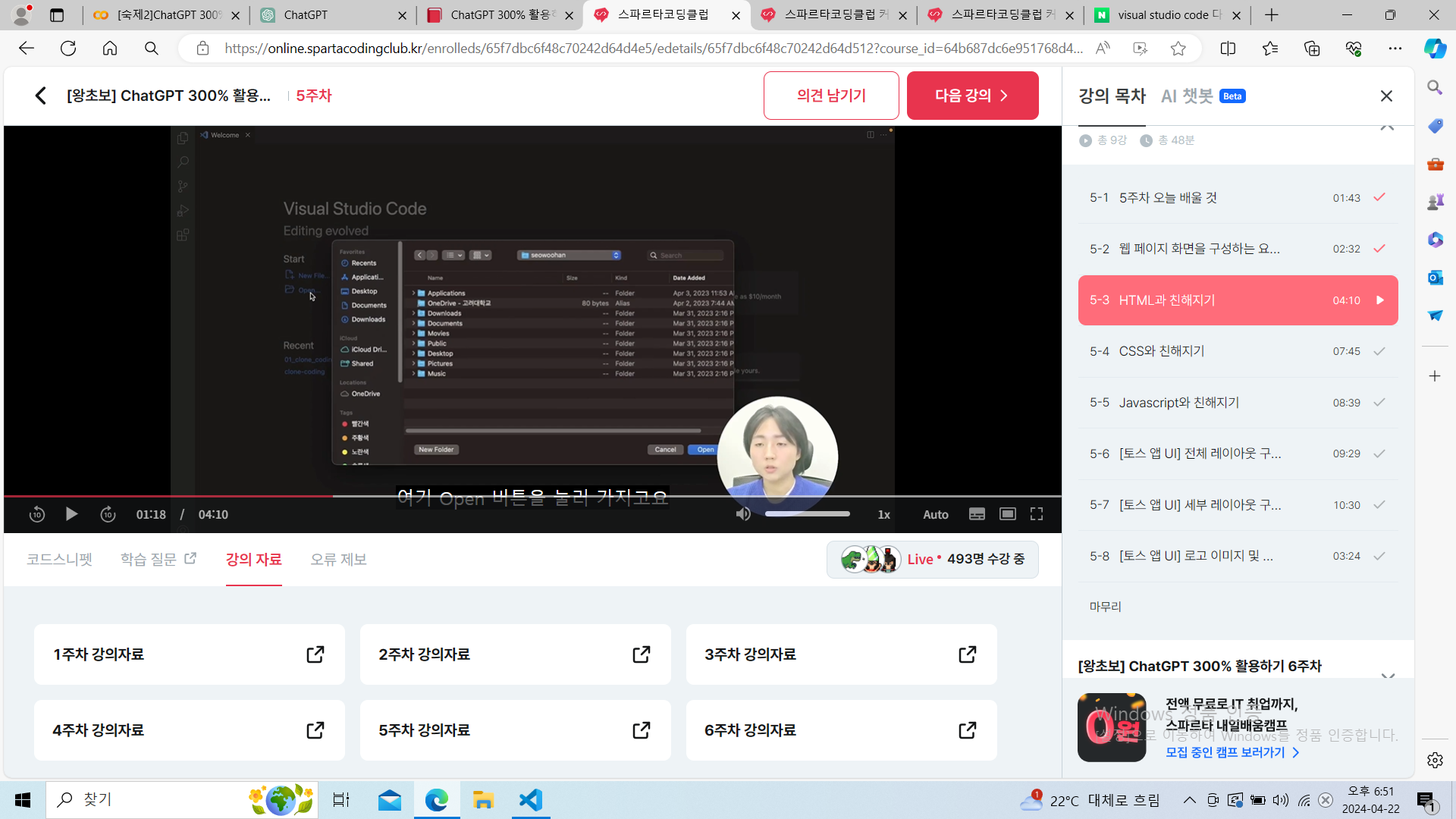Open lecture 5-8 로고 이미지
This screenshot has width=1456, height=819.
[1238, 556]
